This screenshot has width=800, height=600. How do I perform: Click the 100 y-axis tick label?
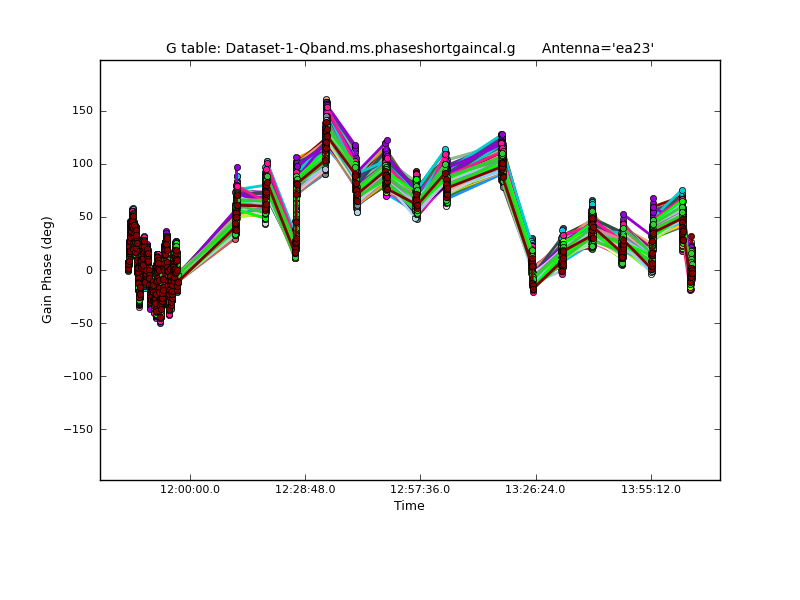click(x=81, y=164)
